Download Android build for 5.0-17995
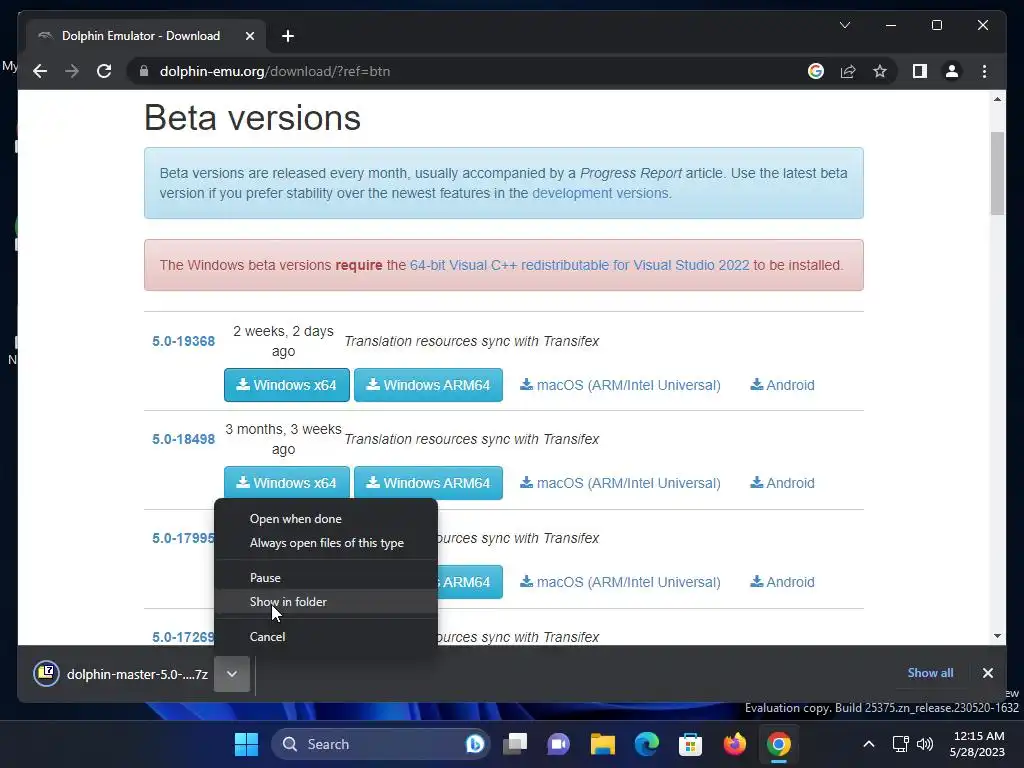Image resolution: width=1024 pixels, height=768 pixels. pyautogui.click(x=782, y=582)
